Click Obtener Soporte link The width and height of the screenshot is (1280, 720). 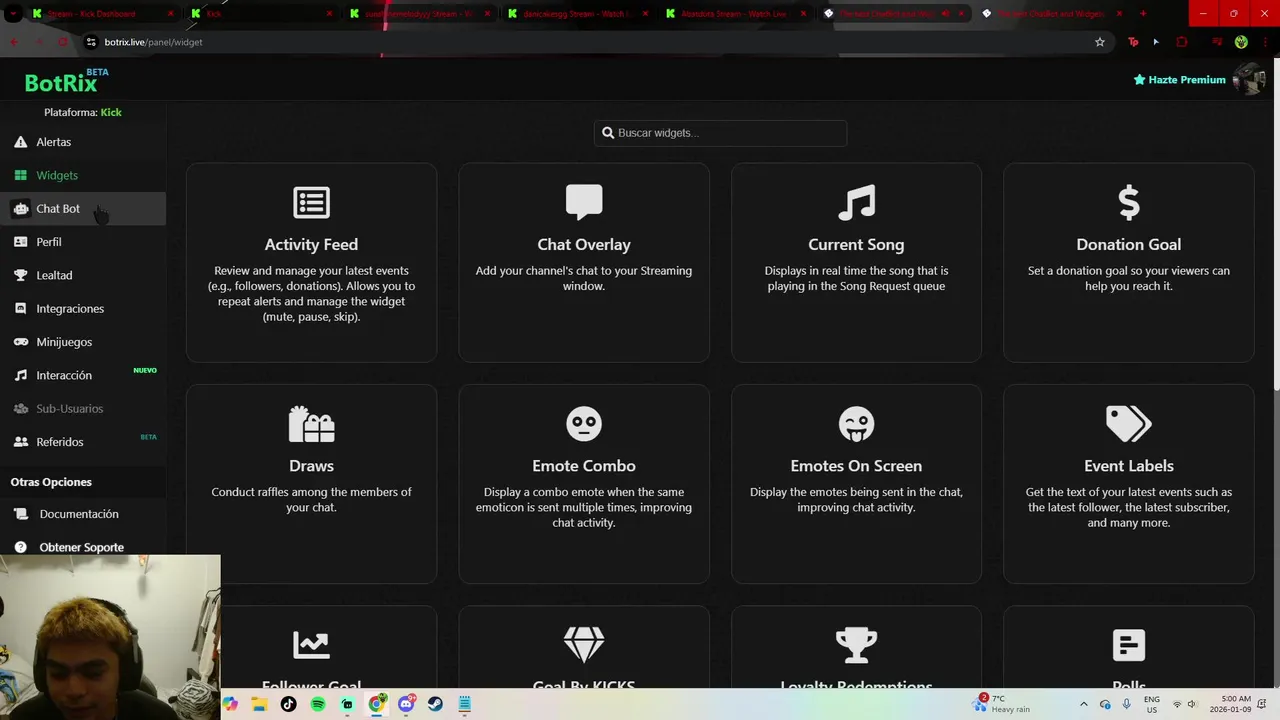tap(81, 547)
